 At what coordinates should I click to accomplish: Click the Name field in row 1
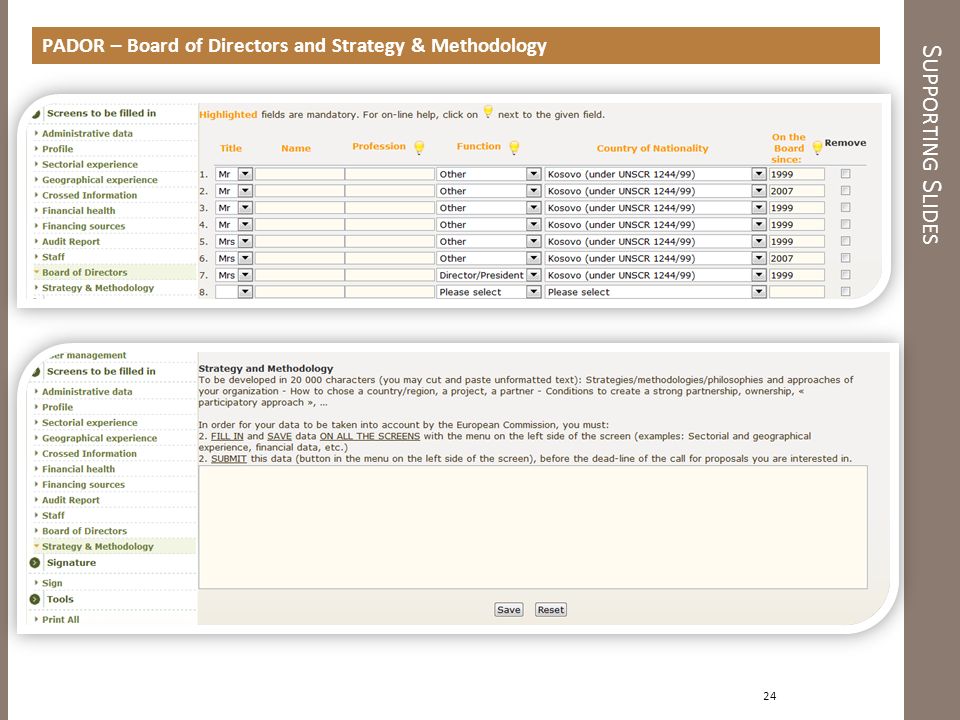click(x=299, y=174)
